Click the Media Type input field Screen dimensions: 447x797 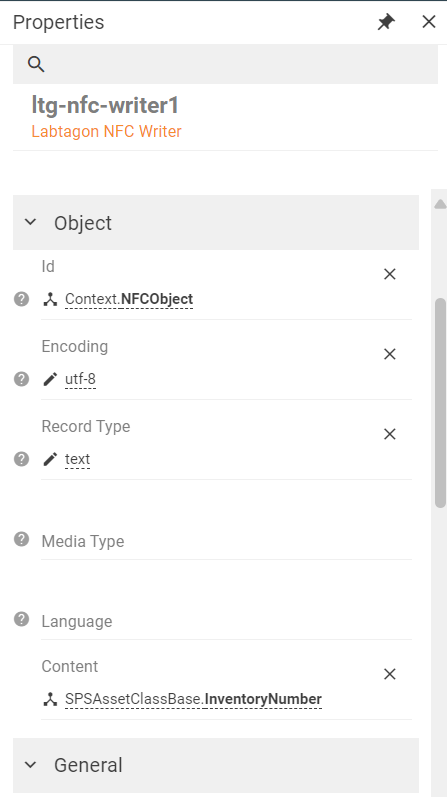pos(226,541)
